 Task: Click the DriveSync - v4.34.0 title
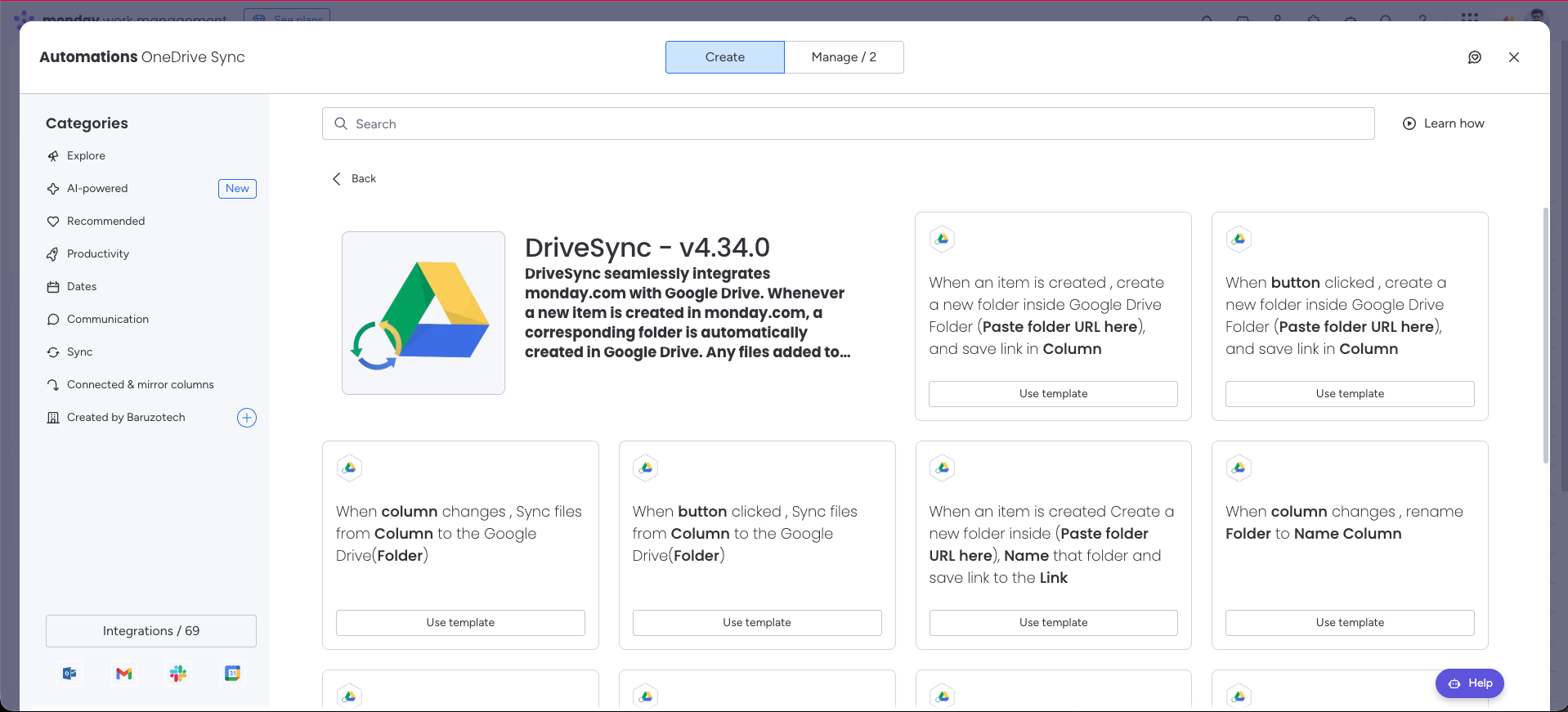[x=647, y=248]
